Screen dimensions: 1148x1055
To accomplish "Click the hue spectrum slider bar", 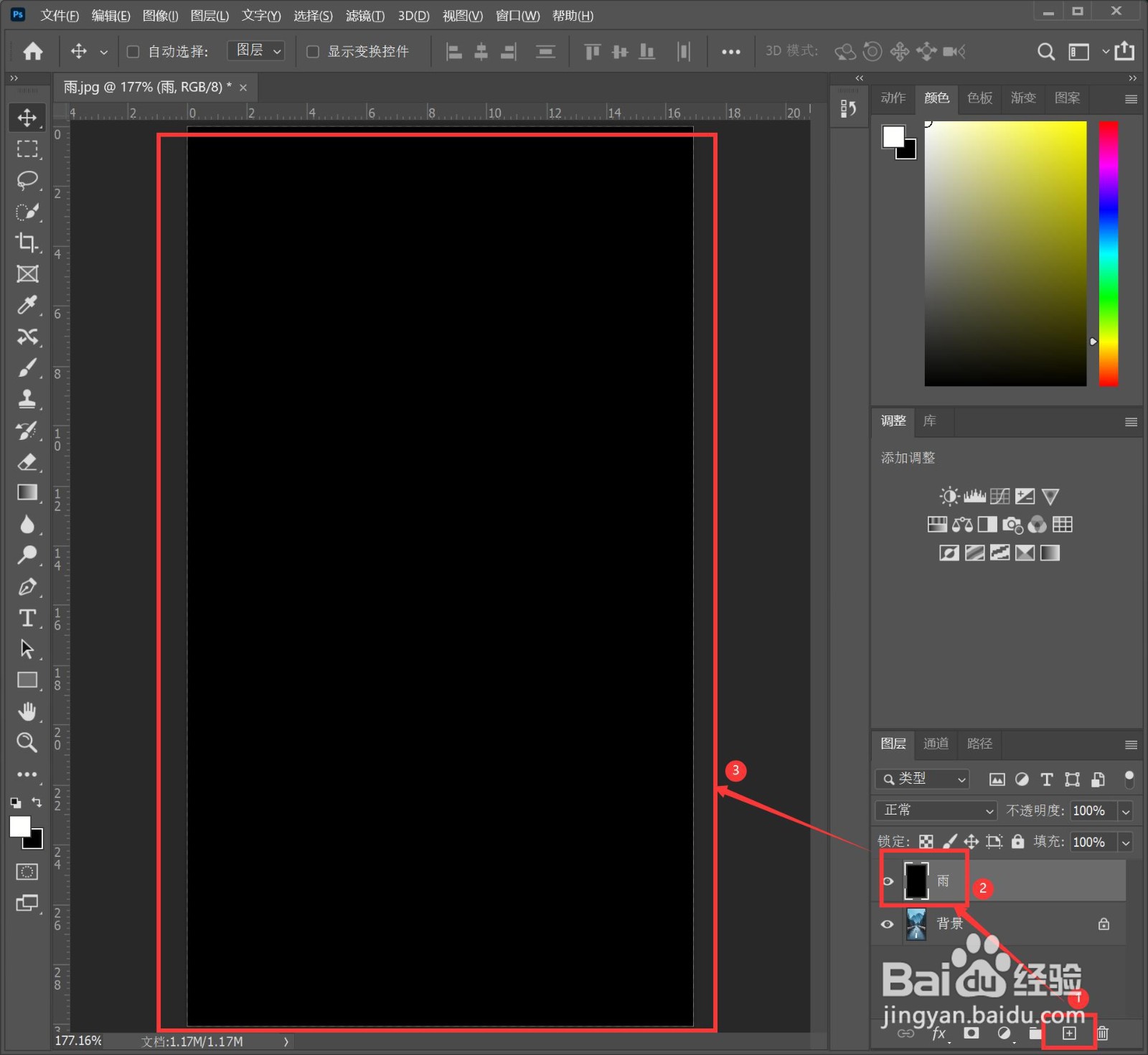I will 1109,253.
